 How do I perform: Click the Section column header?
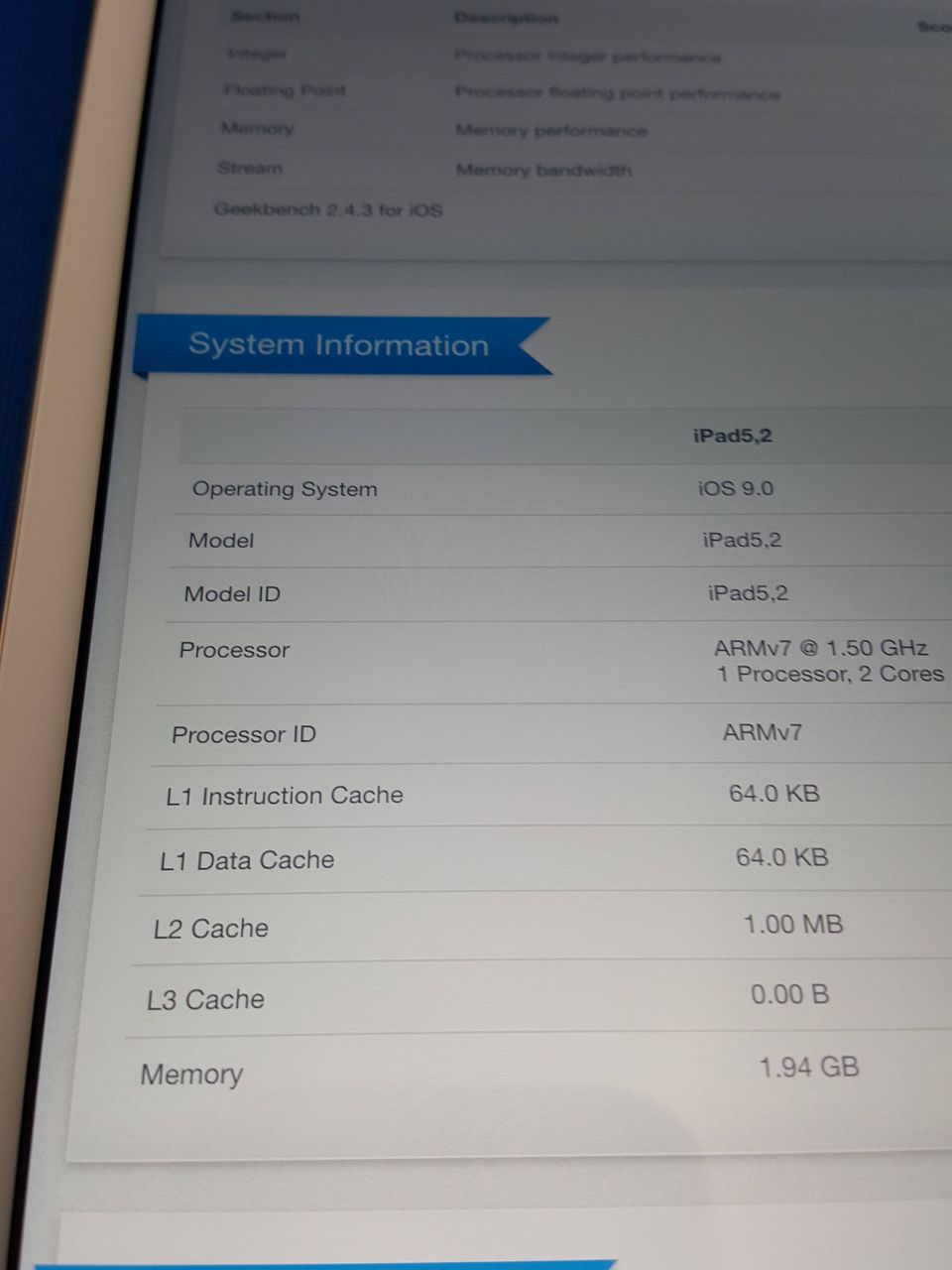(265, 16)
